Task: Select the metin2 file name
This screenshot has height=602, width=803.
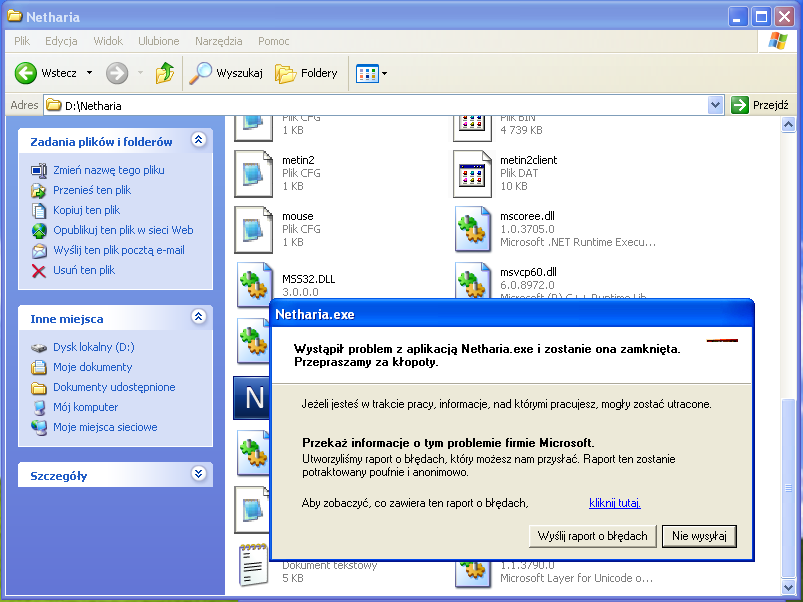Action: pyautogui.click(x=298, y=160)
